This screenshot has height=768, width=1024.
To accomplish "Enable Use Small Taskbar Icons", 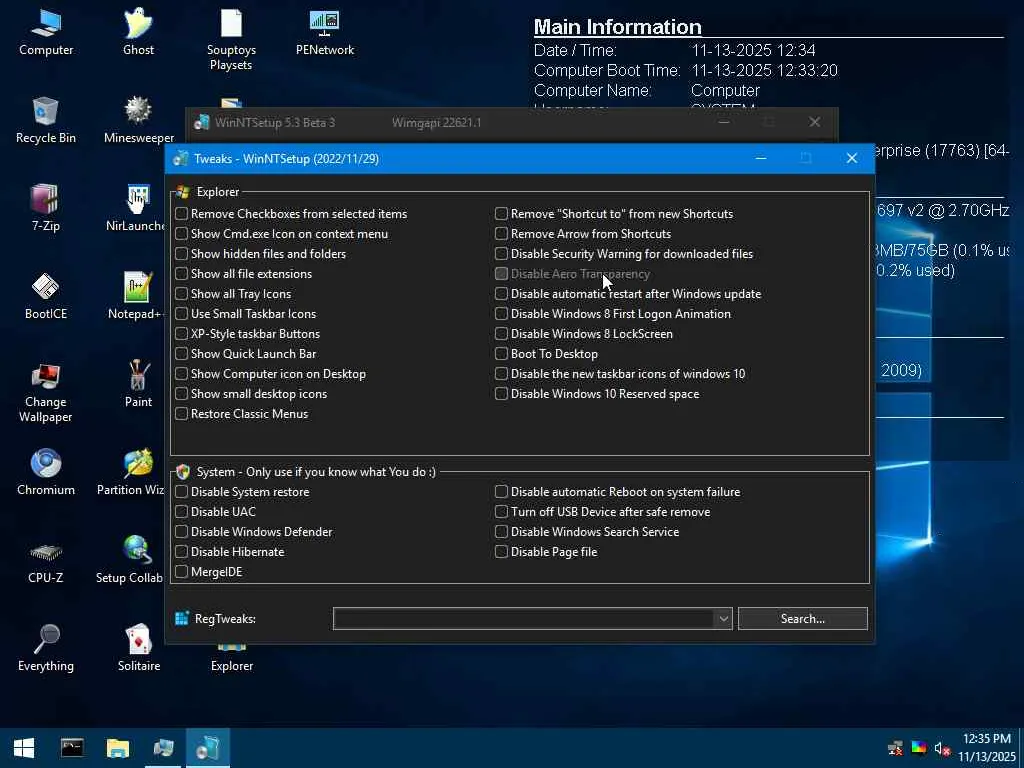I will pos(182,313).
